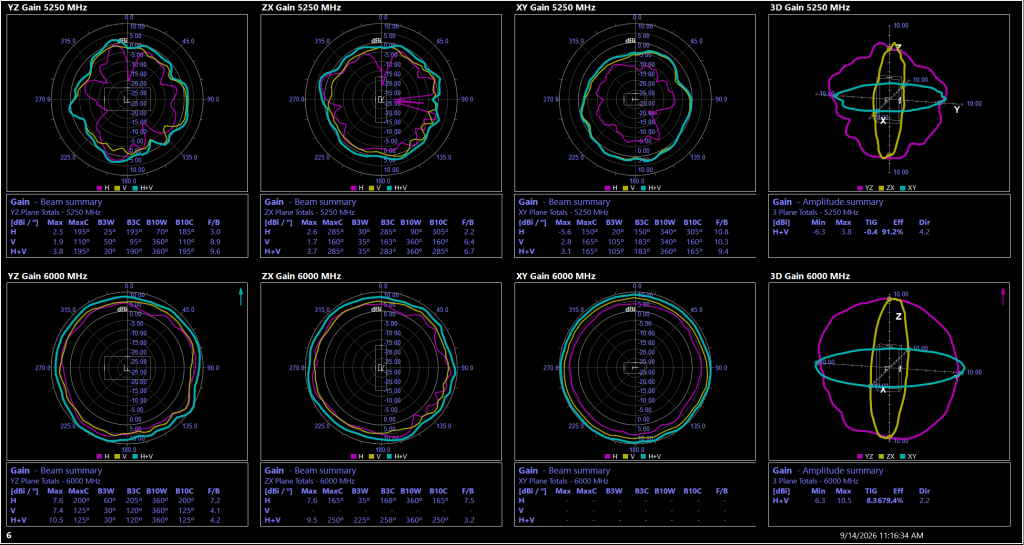Select the YZ Gain 5250 MHz polar plot
The height and width of the screenshot is (545, 1024).
point(127,102)
